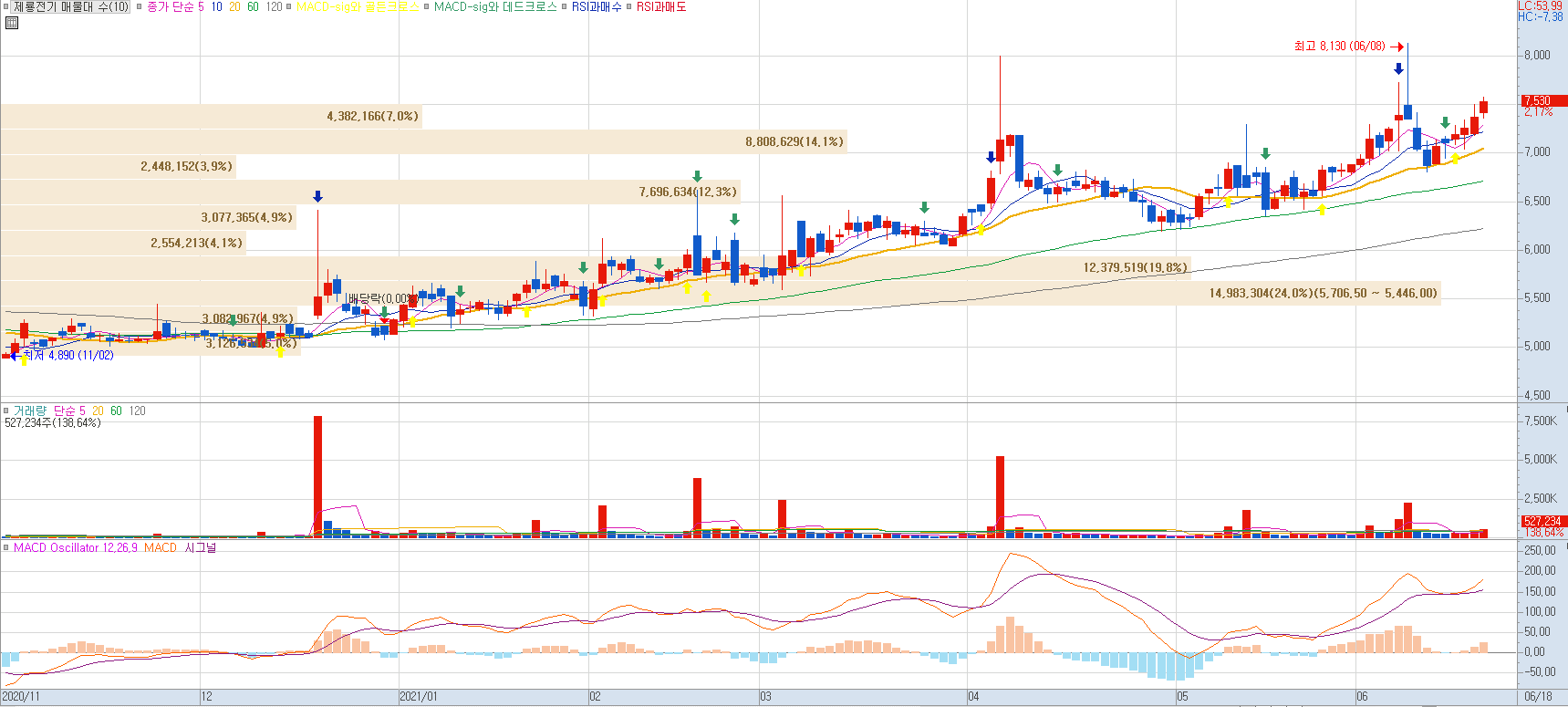
Task: Open the grid table icon under the chart title
Action: [x=11, y=23]
